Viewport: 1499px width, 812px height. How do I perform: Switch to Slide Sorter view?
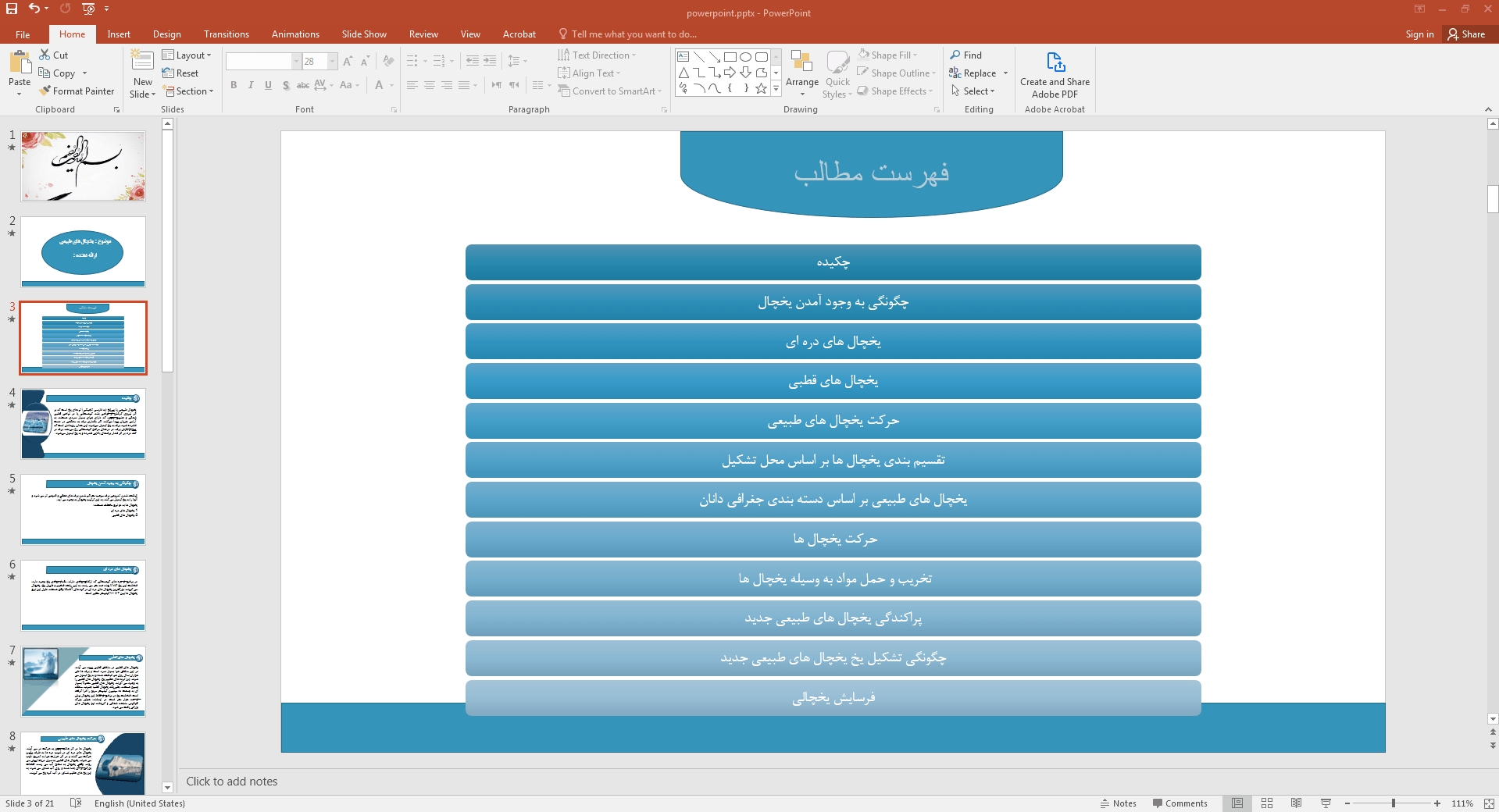(1267, 803)
